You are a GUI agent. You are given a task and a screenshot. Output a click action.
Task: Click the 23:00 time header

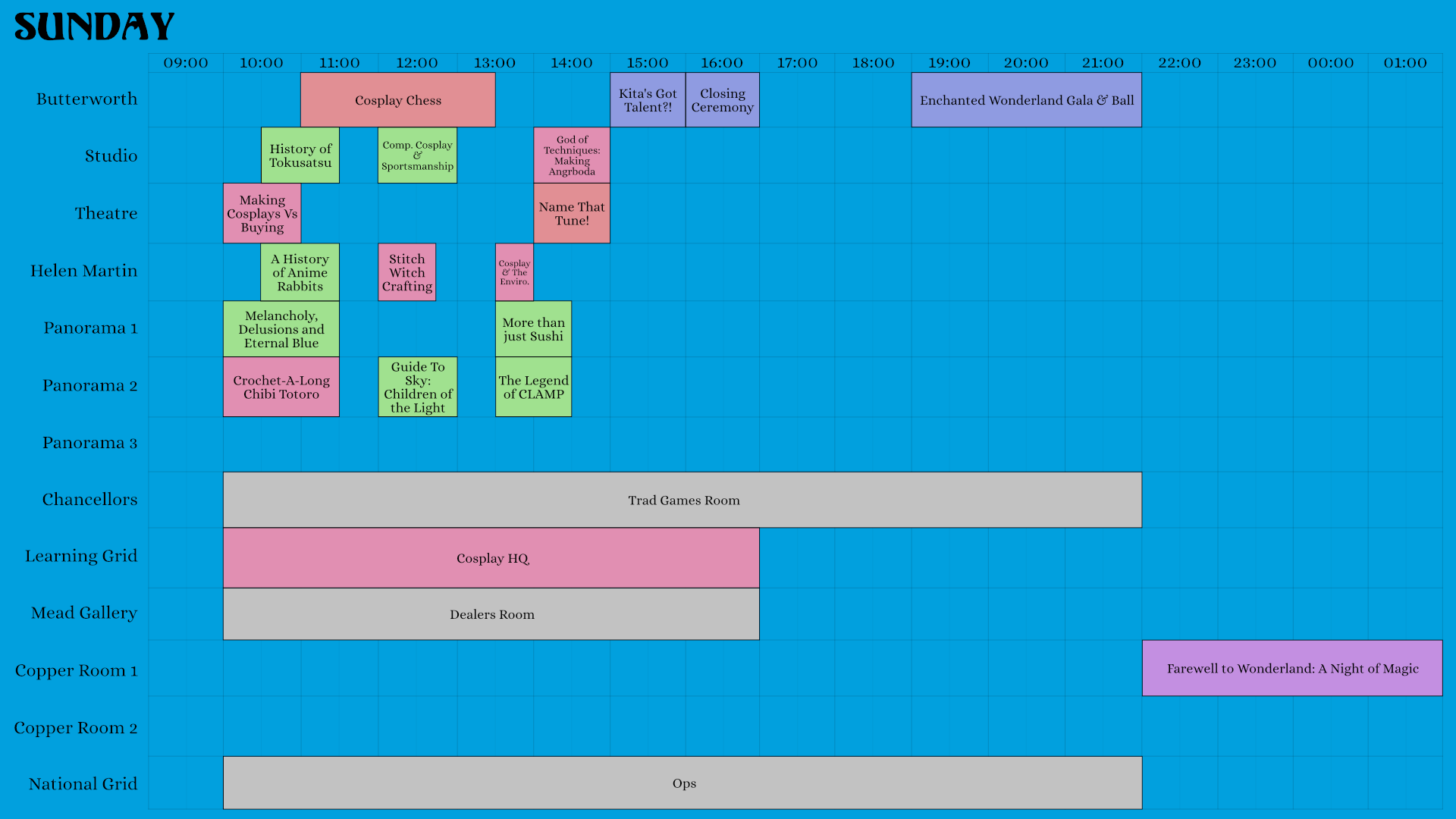point(1255,63)
